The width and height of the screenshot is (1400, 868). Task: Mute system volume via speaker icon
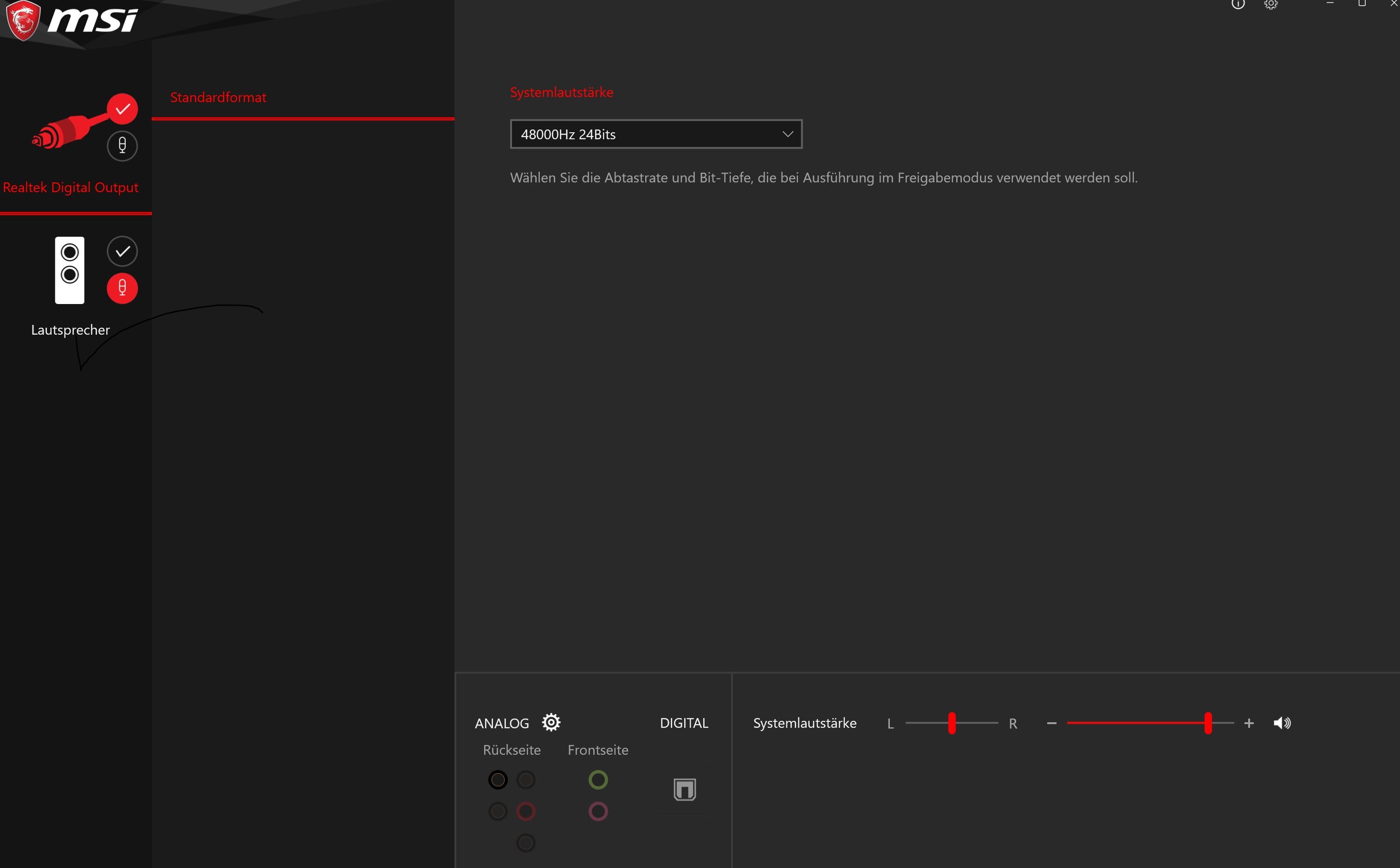pyautogui.click(x=1282, y=723)
